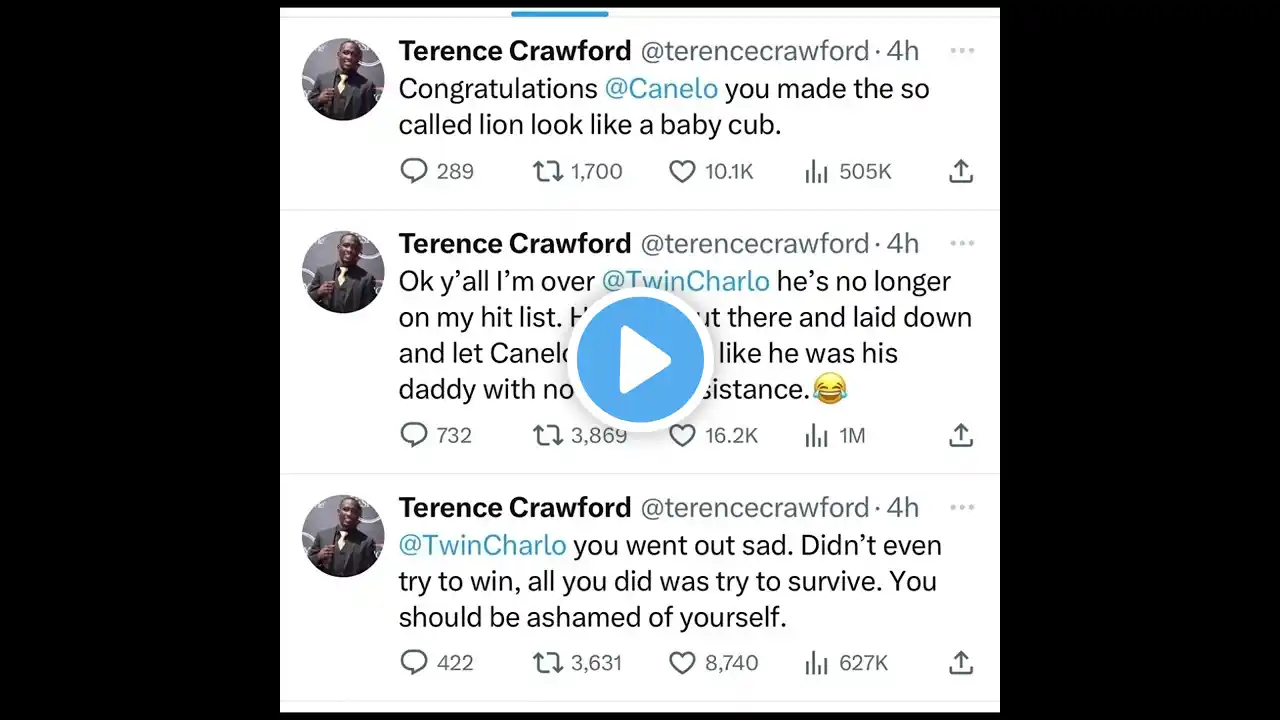1280x720 pixels.
Task: Like the tweet with 16.2K likes
Action: (x=682, y=435)
